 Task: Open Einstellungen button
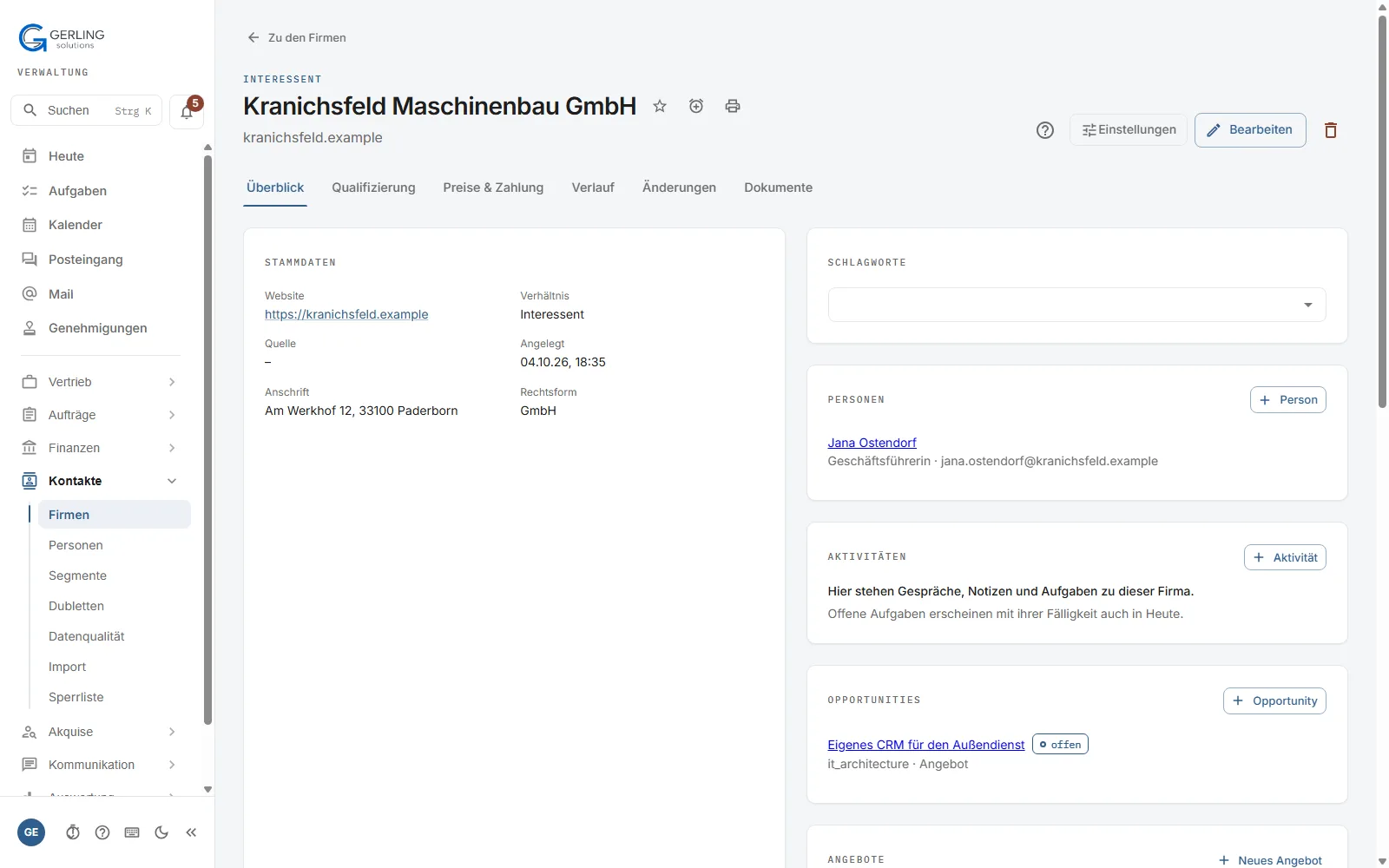1129,130
